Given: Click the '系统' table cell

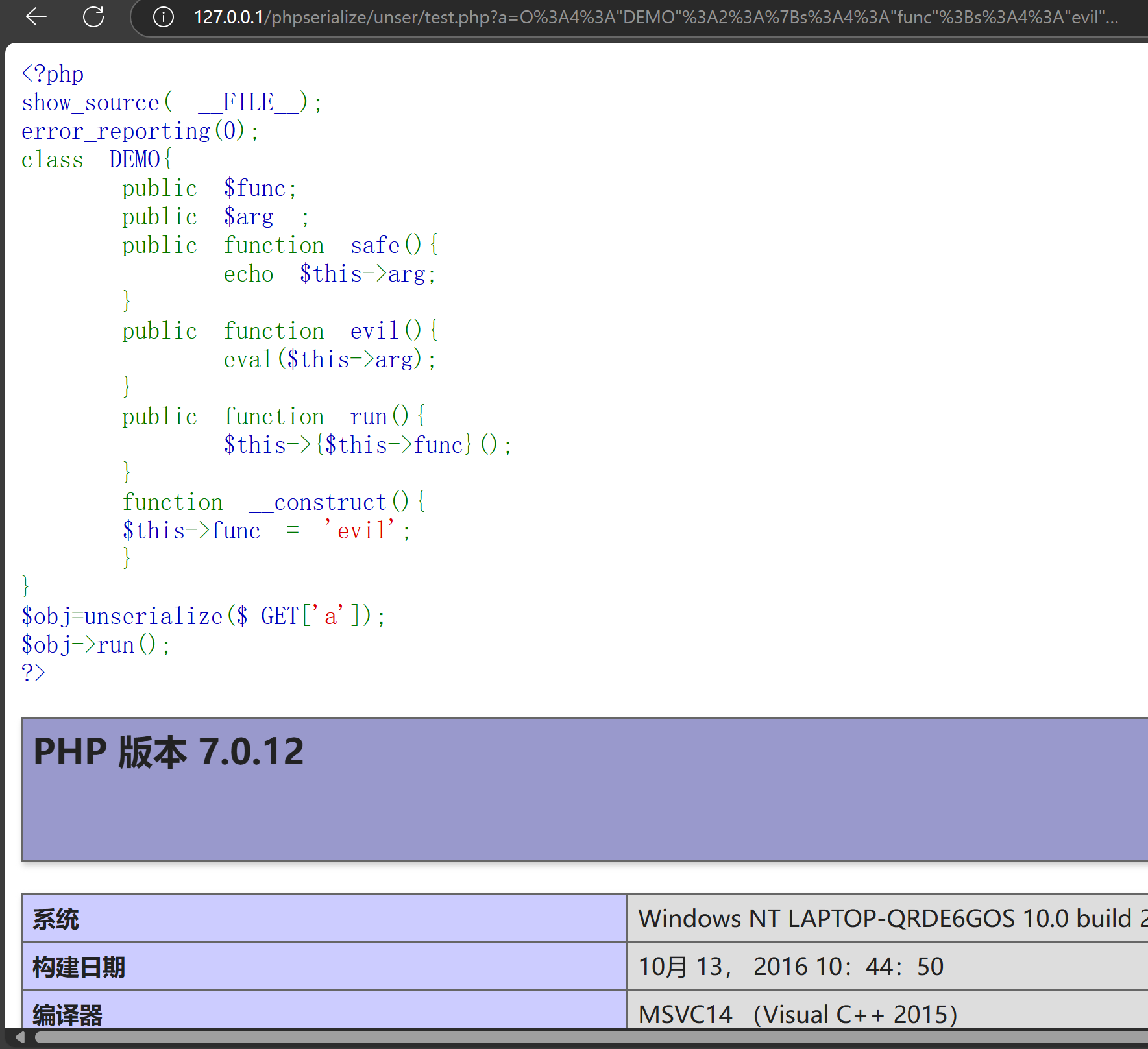Looking at the screenshot, I should point(324,919).
